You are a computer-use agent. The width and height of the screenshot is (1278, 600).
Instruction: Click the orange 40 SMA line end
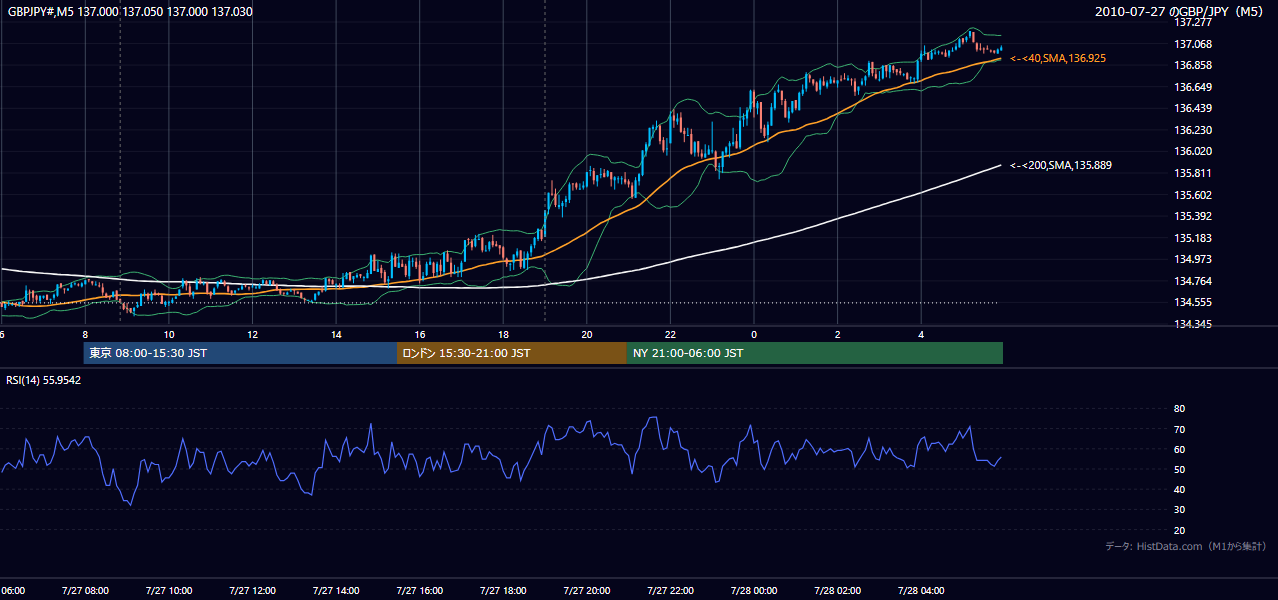(1000, 59)
